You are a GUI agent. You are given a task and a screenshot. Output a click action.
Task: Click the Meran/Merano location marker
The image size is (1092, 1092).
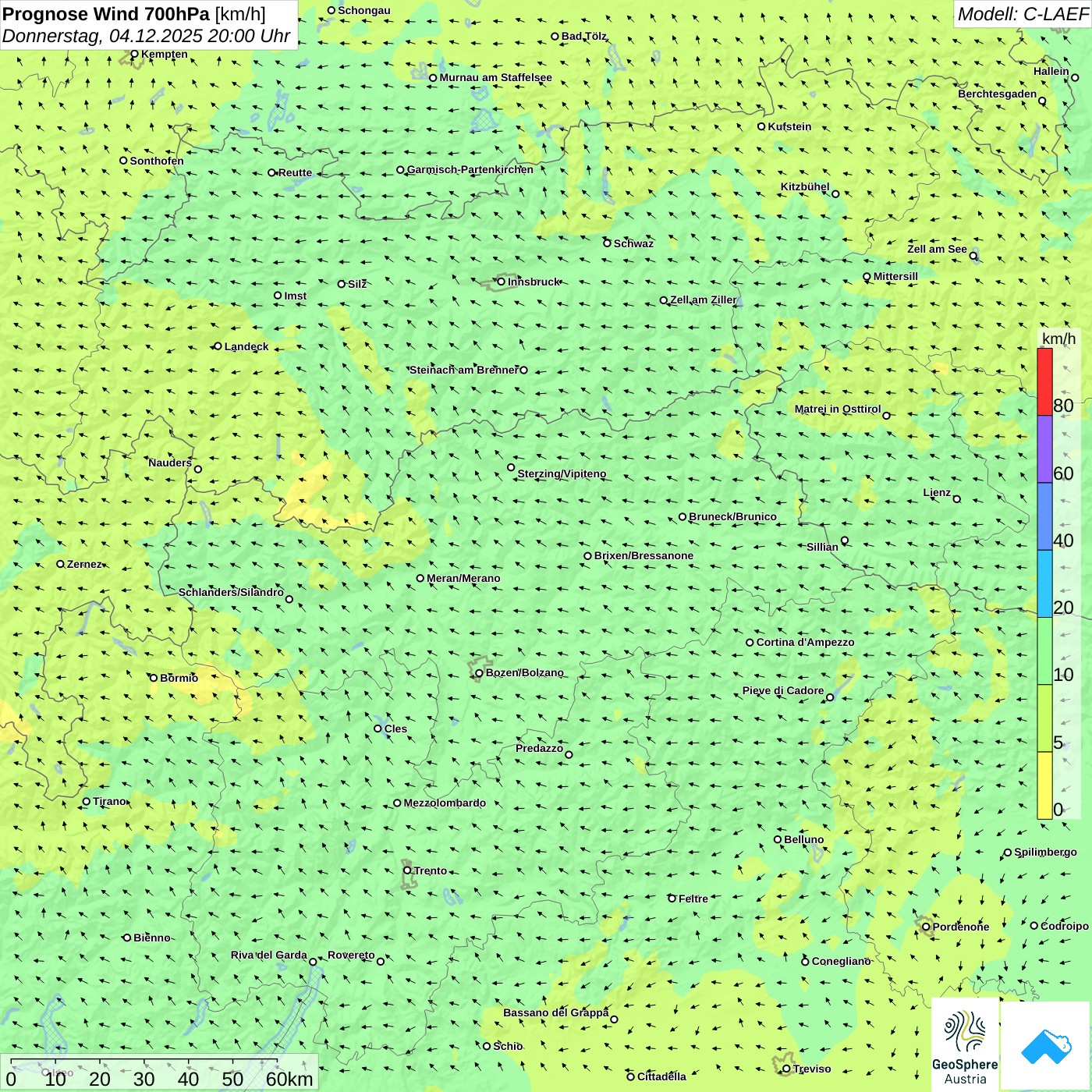click(420, 579)
